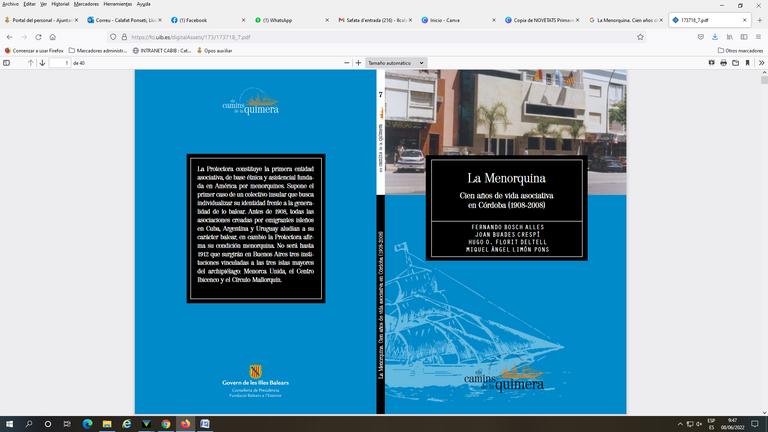Open the Firefox hamburger application menu
This screenshot has height=432, width=768.
coord(758,37)
